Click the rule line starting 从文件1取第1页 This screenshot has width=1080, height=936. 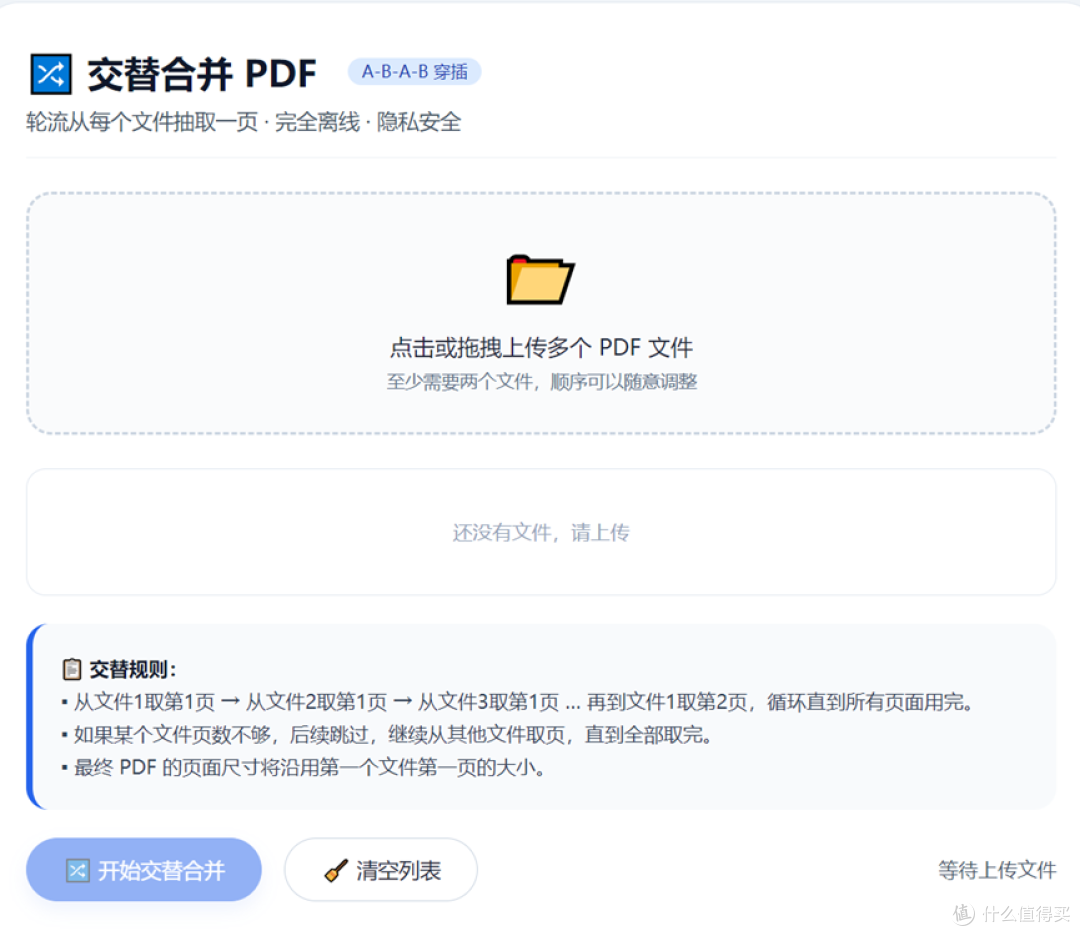[x=517, y=702]
